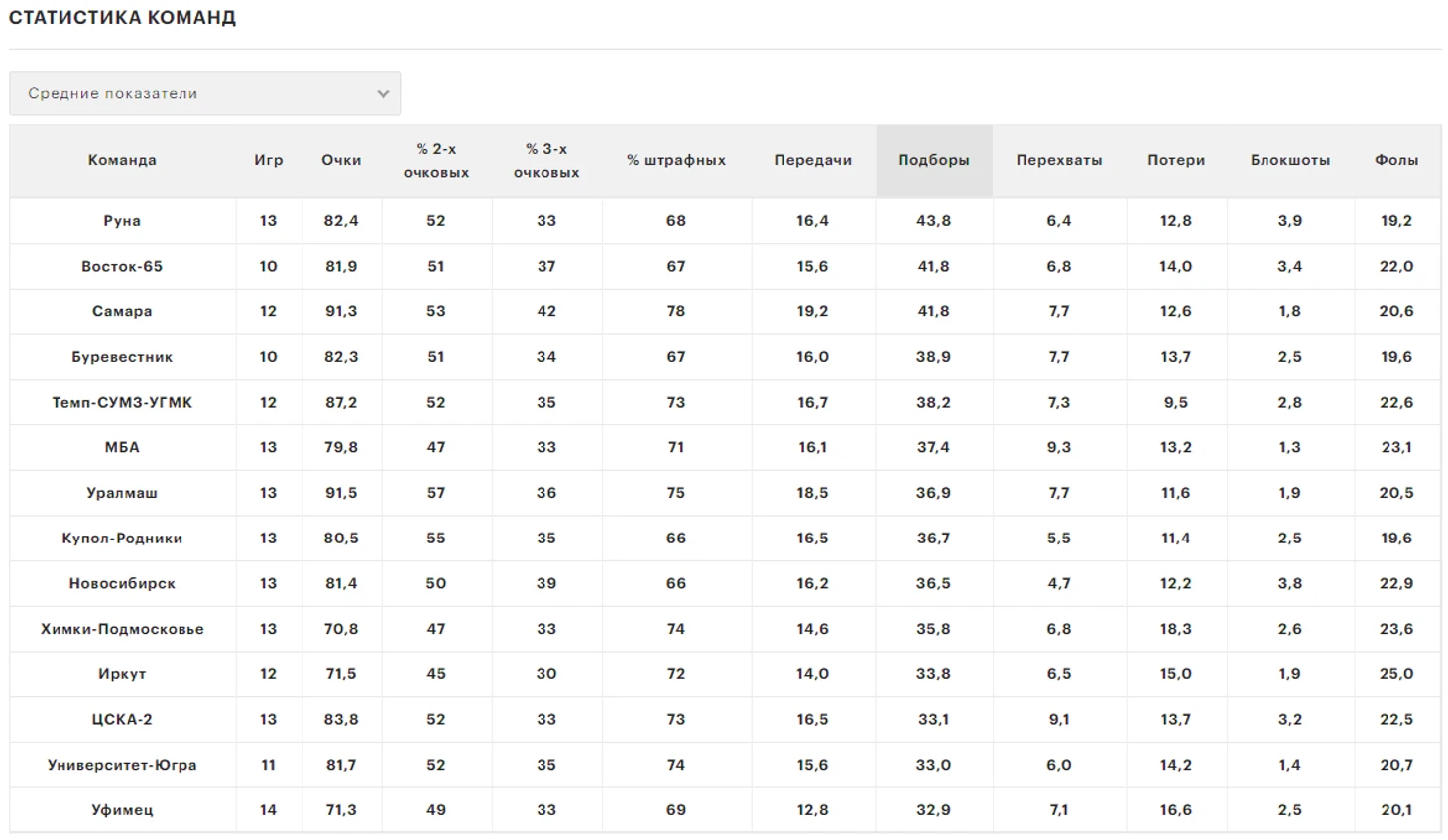The image size is (1448, 840).
Task: Click Восток-65's fouls value '22,0'
Action: (x=1396, y=267)
